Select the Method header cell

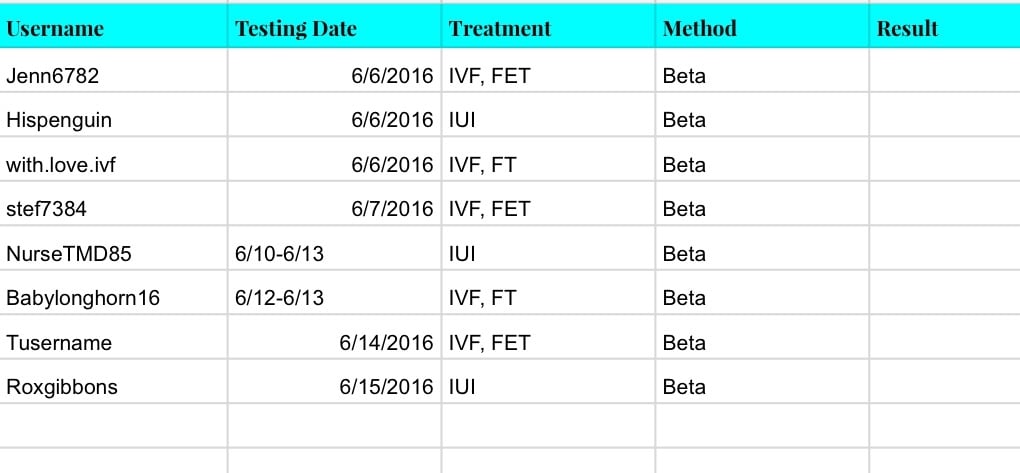[700, 28]
